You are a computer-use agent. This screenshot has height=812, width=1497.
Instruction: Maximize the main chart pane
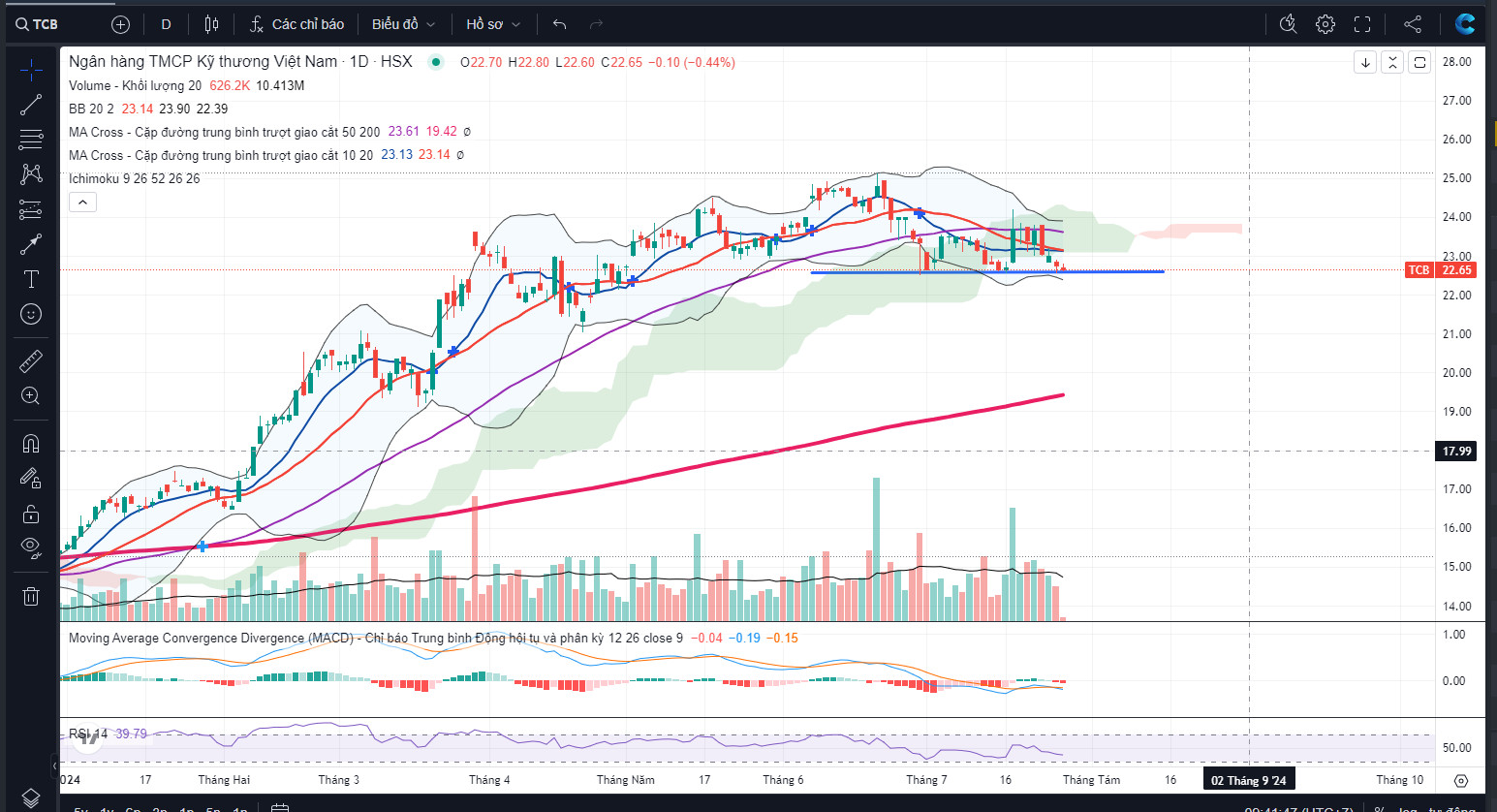(1419, 63)
